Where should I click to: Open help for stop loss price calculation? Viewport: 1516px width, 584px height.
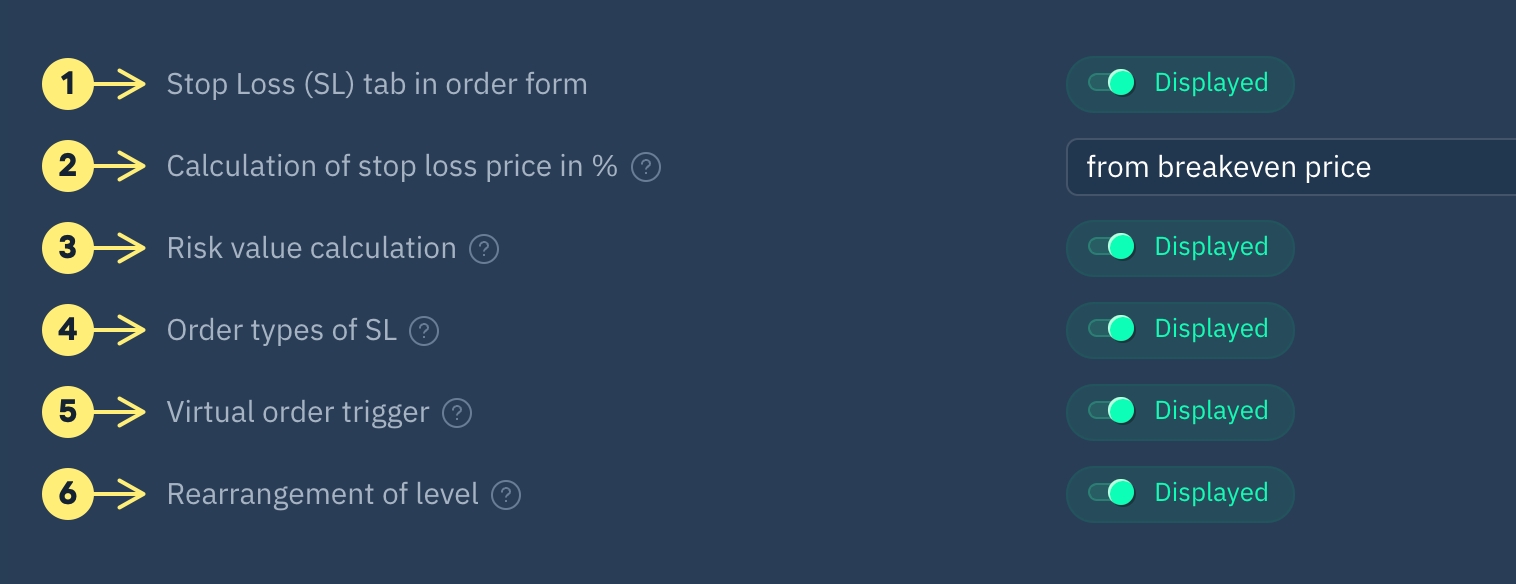coord(647,167)
